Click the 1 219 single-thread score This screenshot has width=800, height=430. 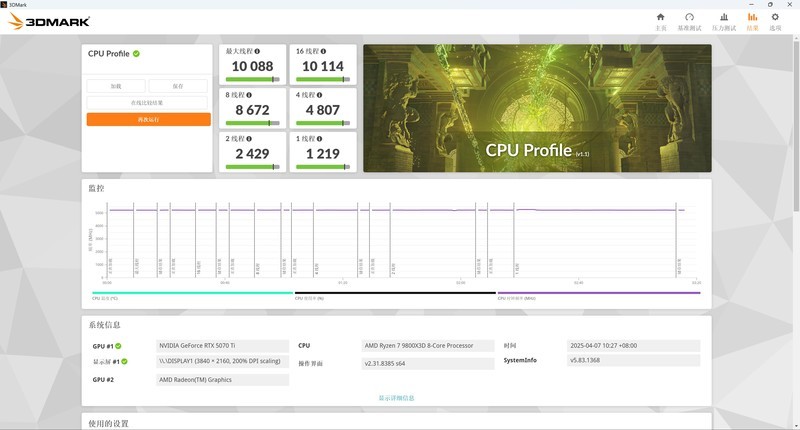323,154
